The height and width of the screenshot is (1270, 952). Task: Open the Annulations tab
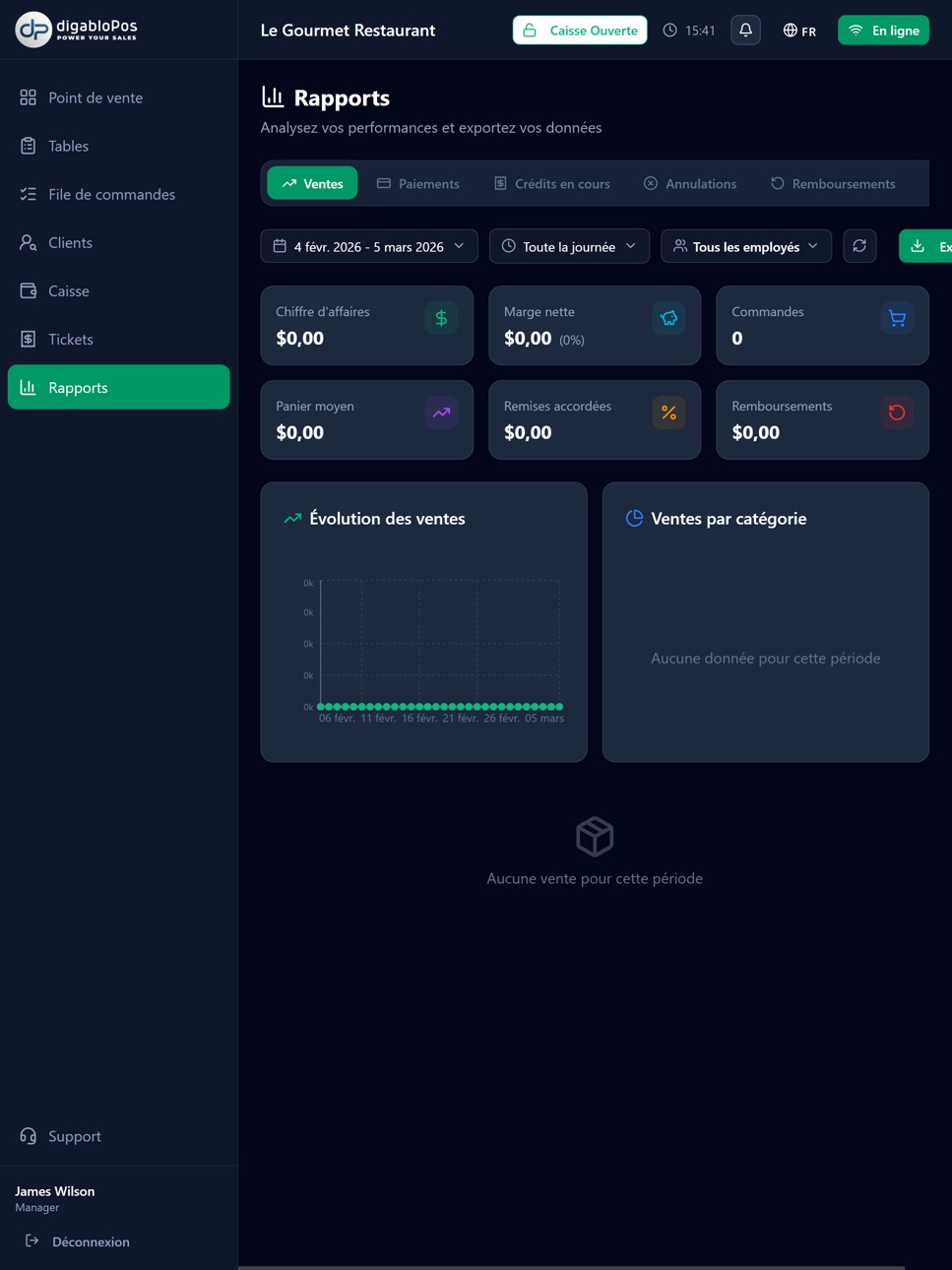click(690, 183)
